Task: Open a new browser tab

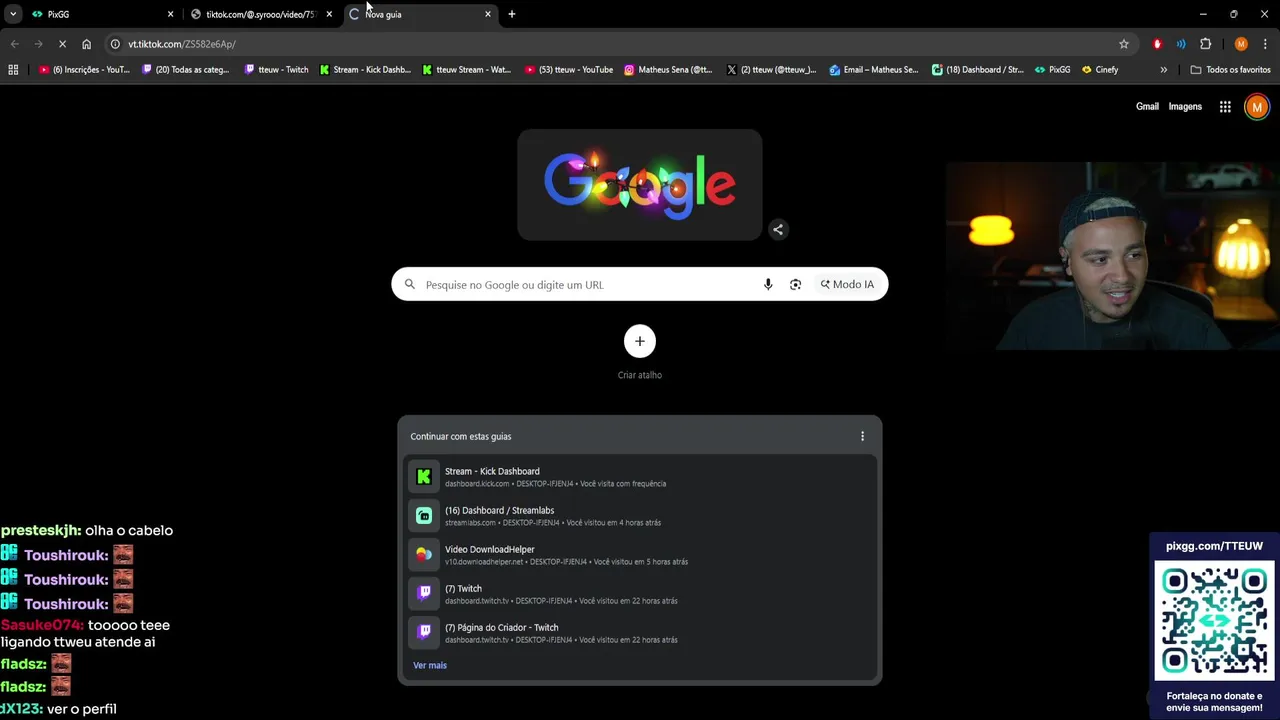Action: coord(512,14)
